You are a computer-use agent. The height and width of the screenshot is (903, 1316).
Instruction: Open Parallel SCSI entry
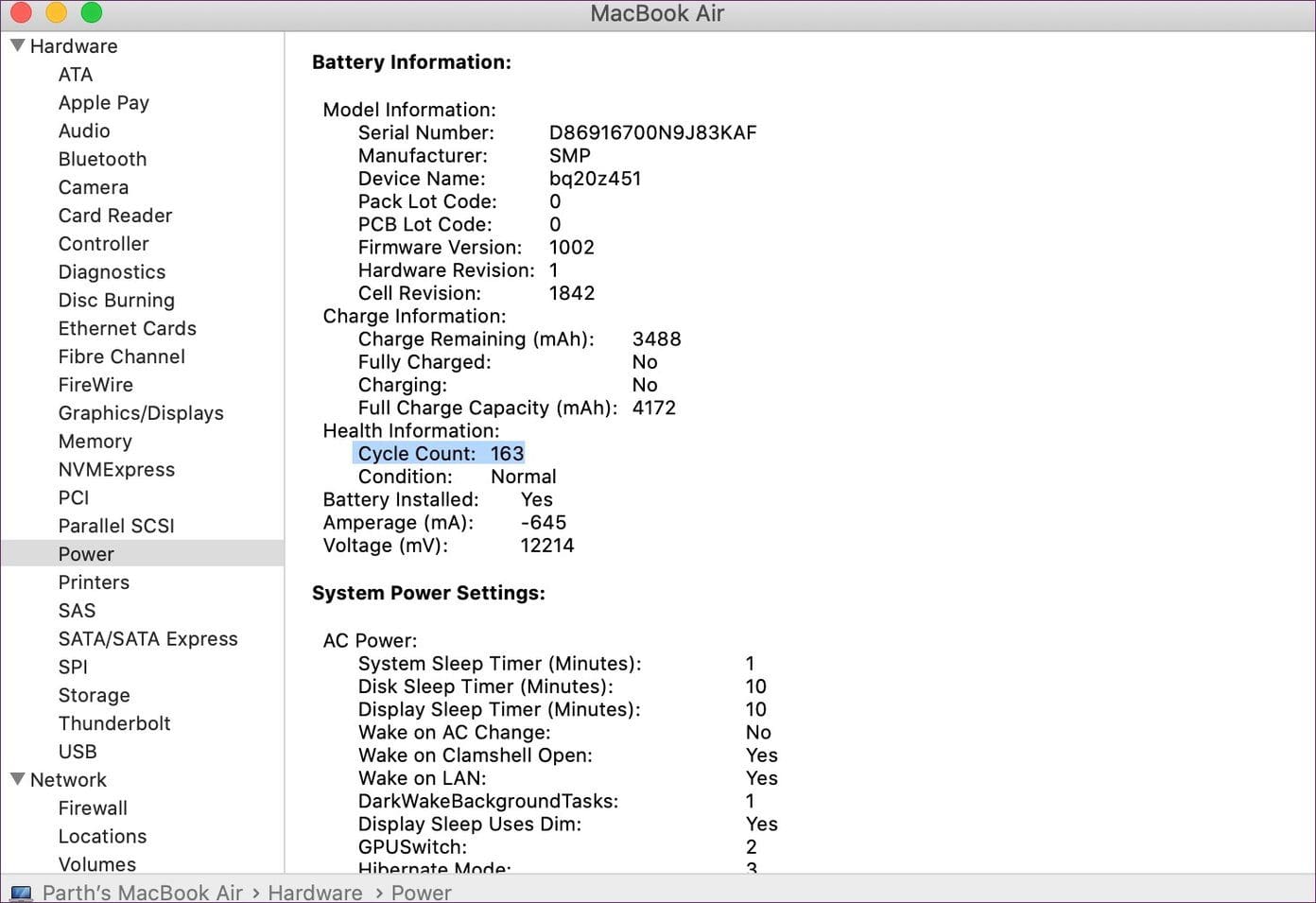pos(116,526)
